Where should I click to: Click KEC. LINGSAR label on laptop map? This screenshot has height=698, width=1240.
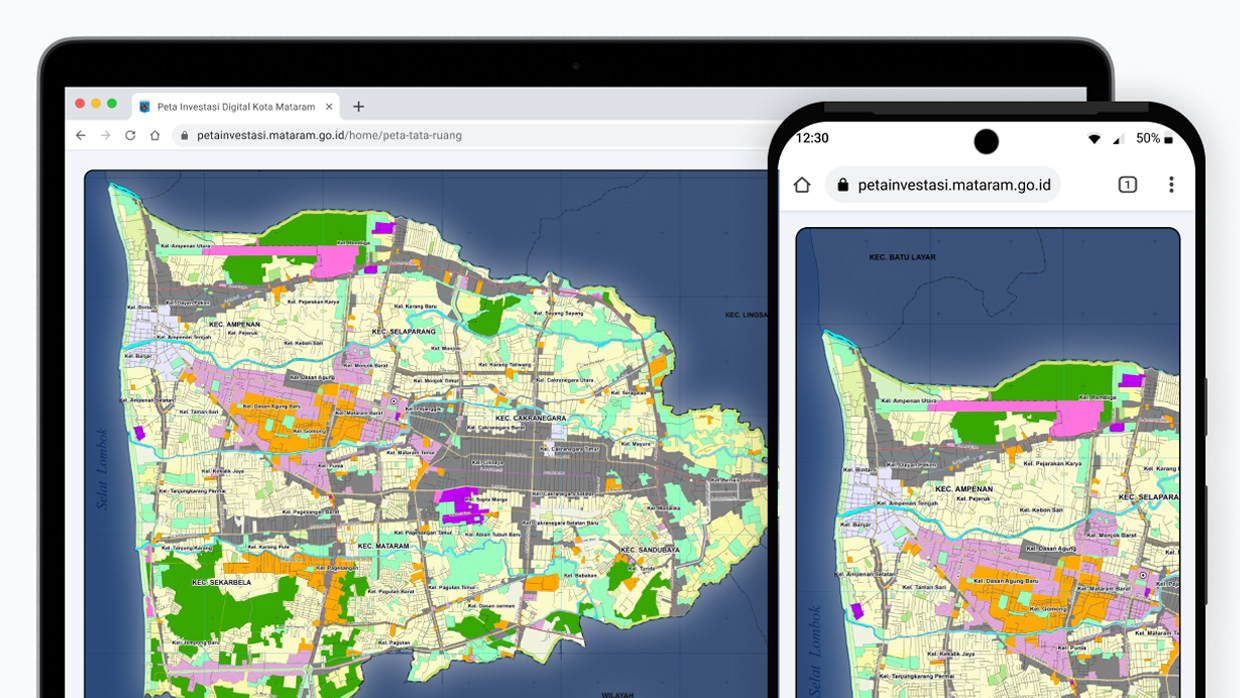[x=746, y=315]
